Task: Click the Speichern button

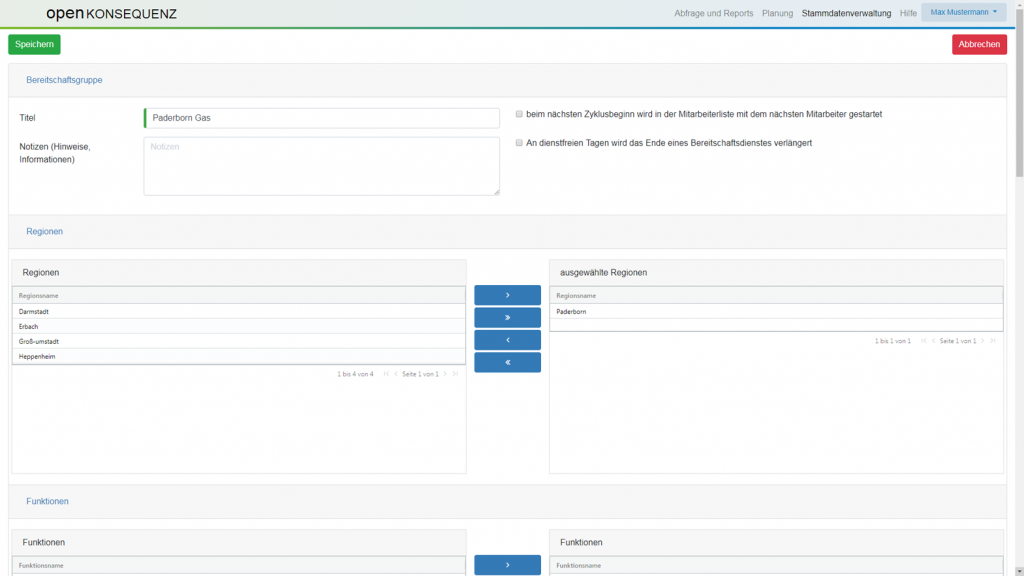Action: click(x=34, y=44)
